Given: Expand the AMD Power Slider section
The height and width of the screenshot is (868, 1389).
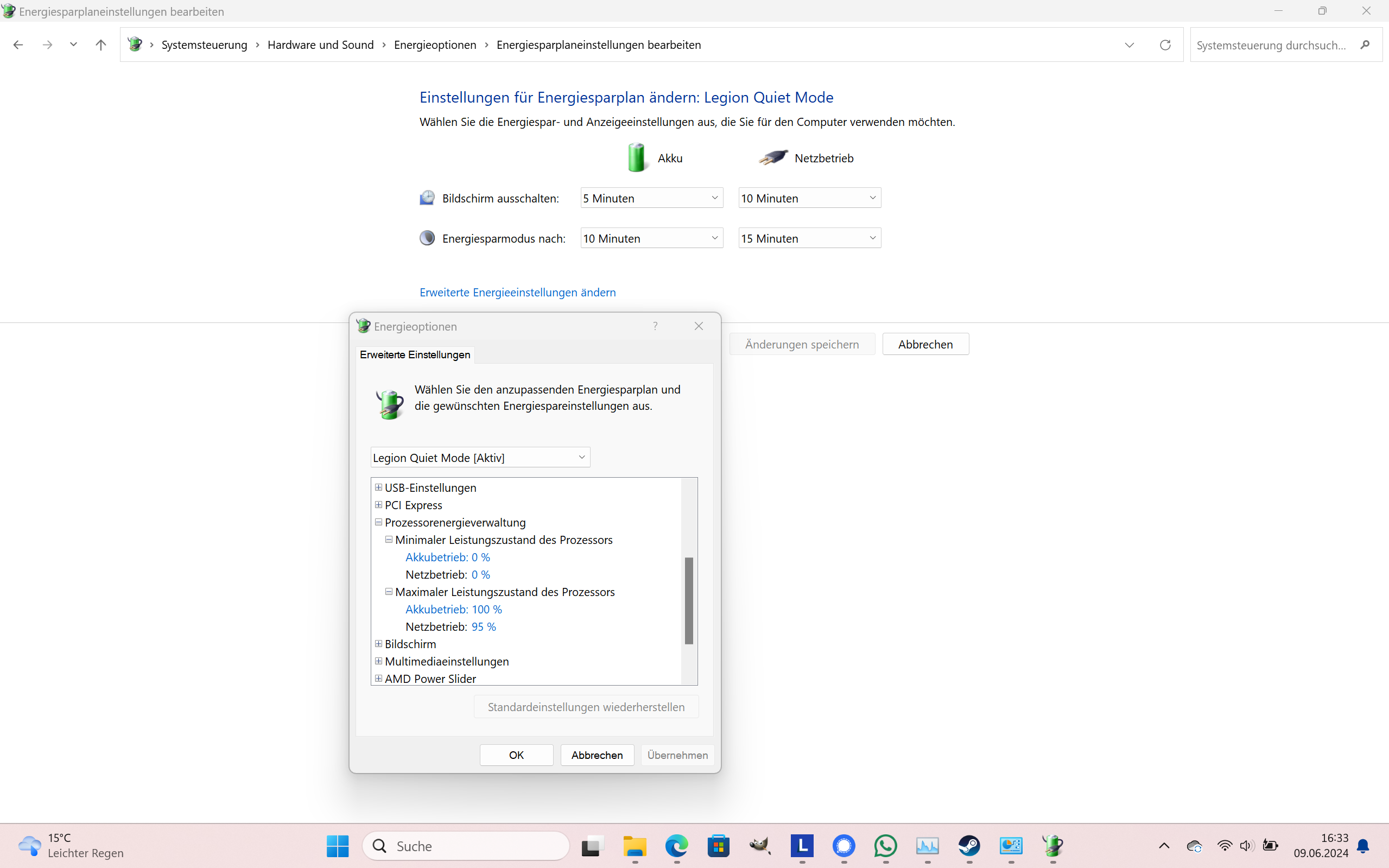Looking at the screenshot, I should point(379,678).
